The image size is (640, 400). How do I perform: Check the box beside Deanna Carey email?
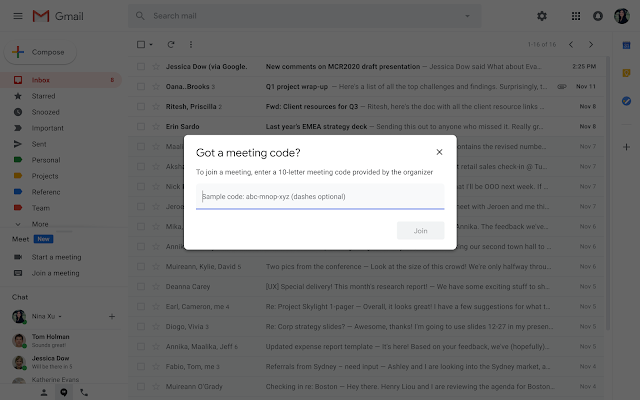tap(141, 284)
